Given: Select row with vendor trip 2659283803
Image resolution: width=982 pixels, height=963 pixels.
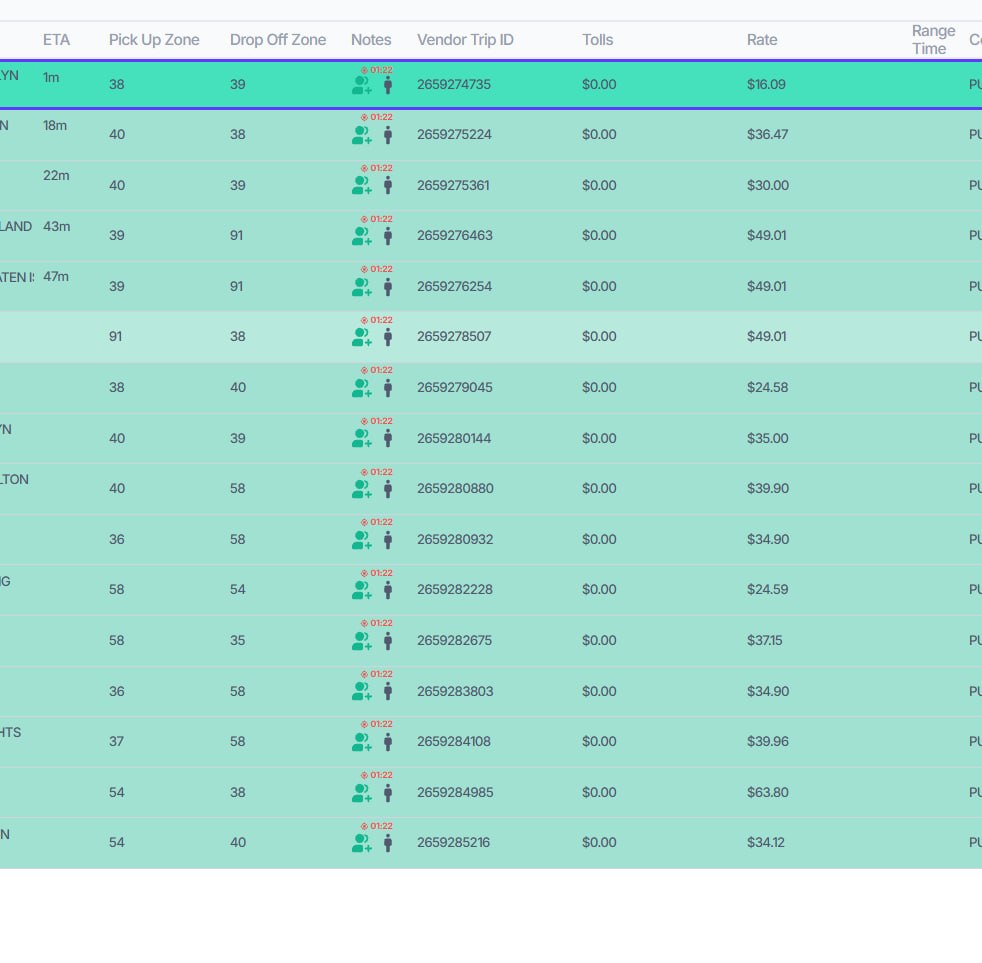Looking at the screenshot, I should tap(491, 691).
